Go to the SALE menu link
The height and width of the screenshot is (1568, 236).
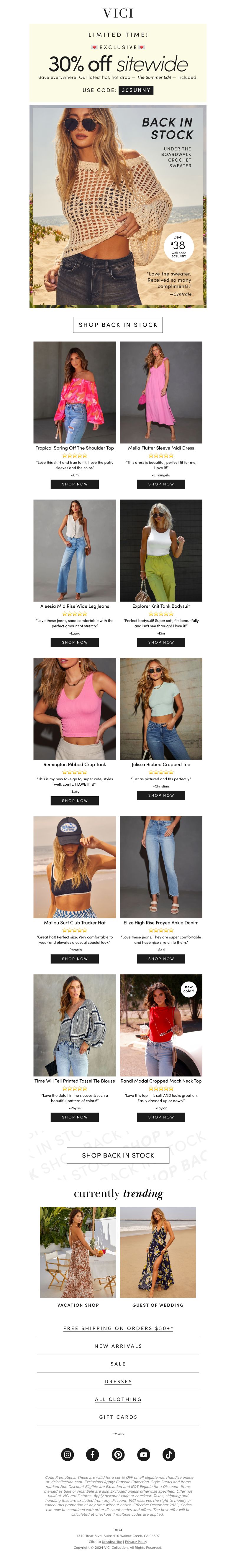point(118,1363)
